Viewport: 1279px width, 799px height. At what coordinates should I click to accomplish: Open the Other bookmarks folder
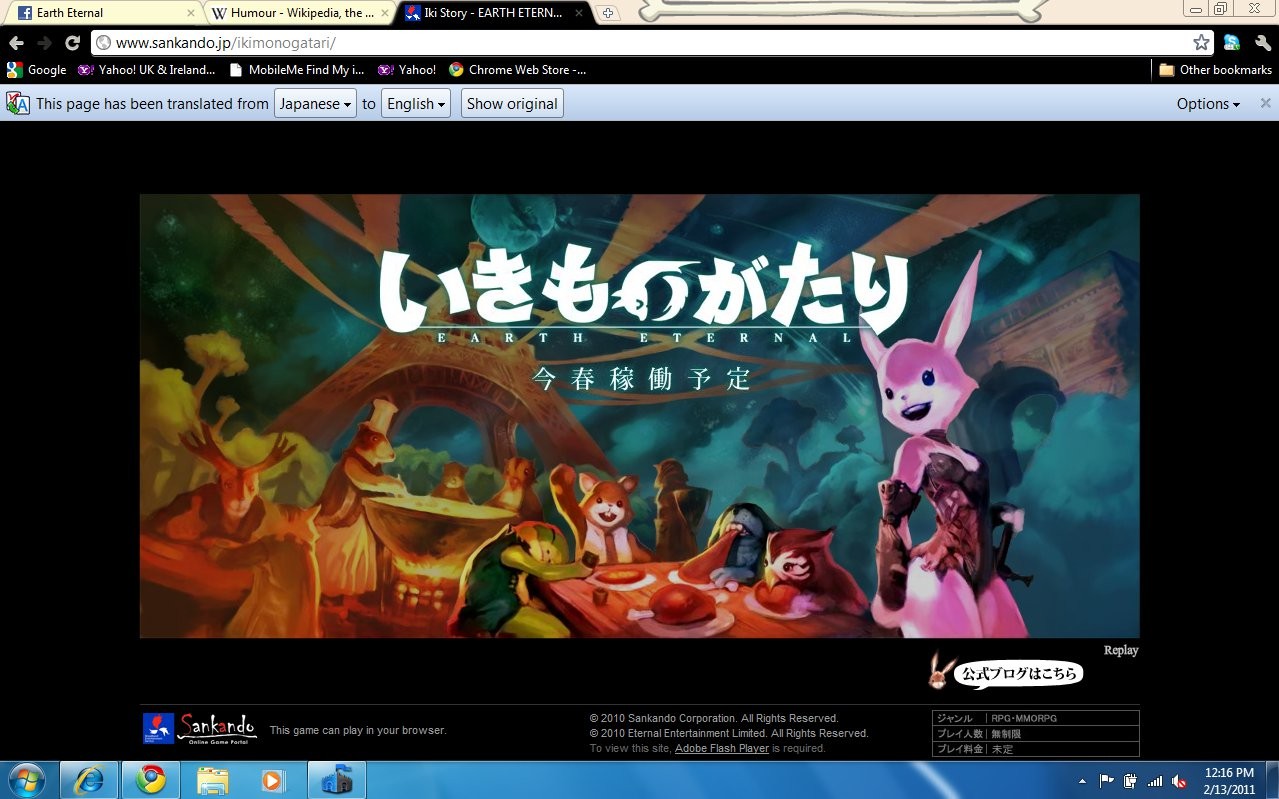point(1215,70)
